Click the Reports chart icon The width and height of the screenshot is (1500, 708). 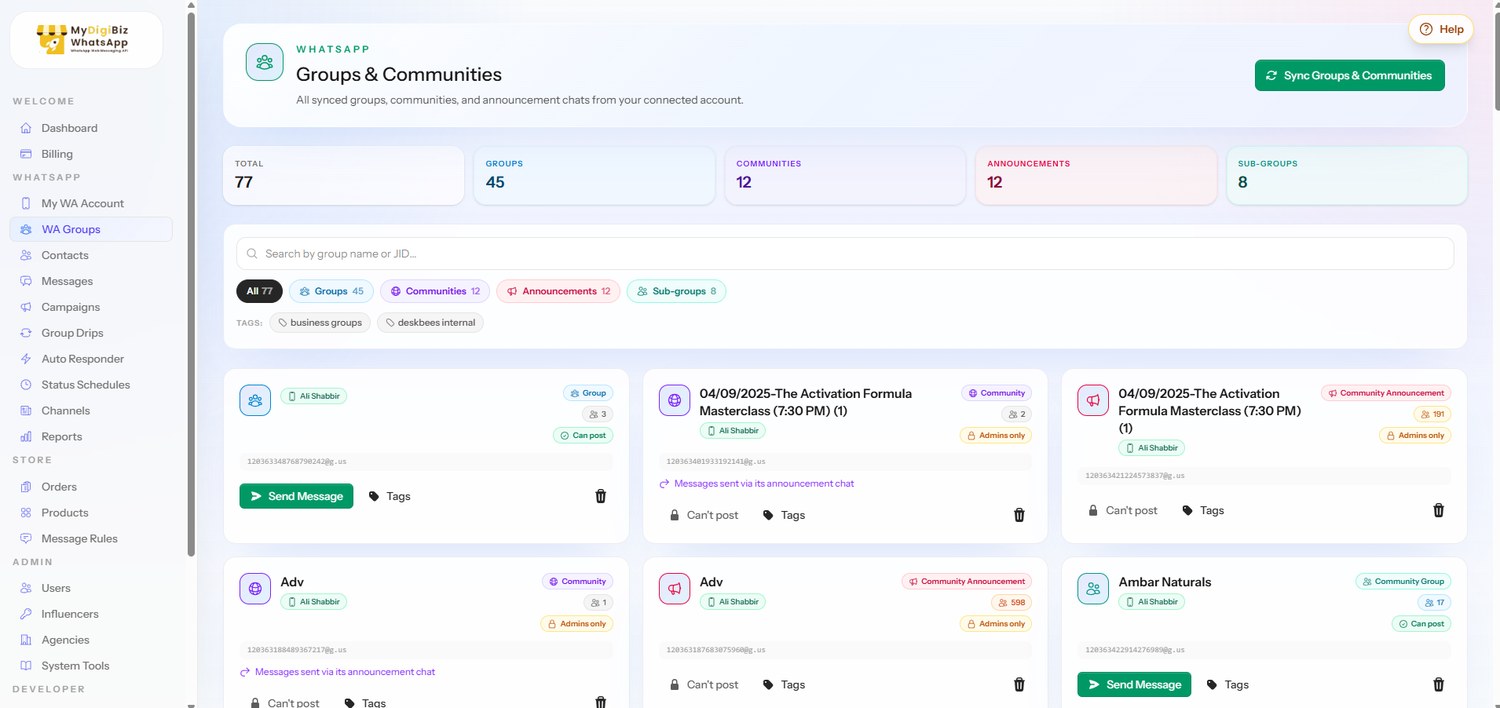(26, 437)
